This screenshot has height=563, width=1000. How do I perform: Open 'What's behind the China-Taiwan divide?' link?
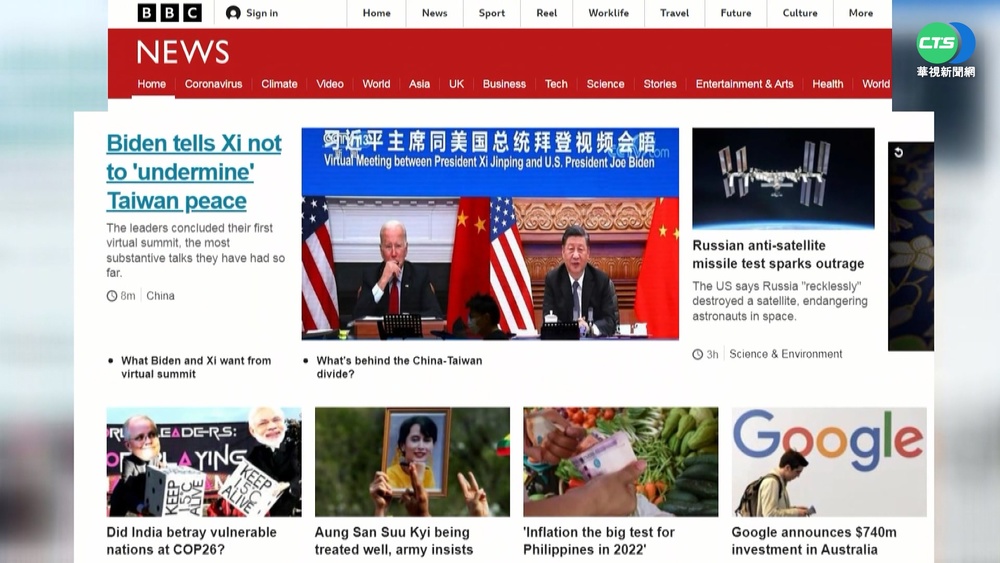click(399, 367)
